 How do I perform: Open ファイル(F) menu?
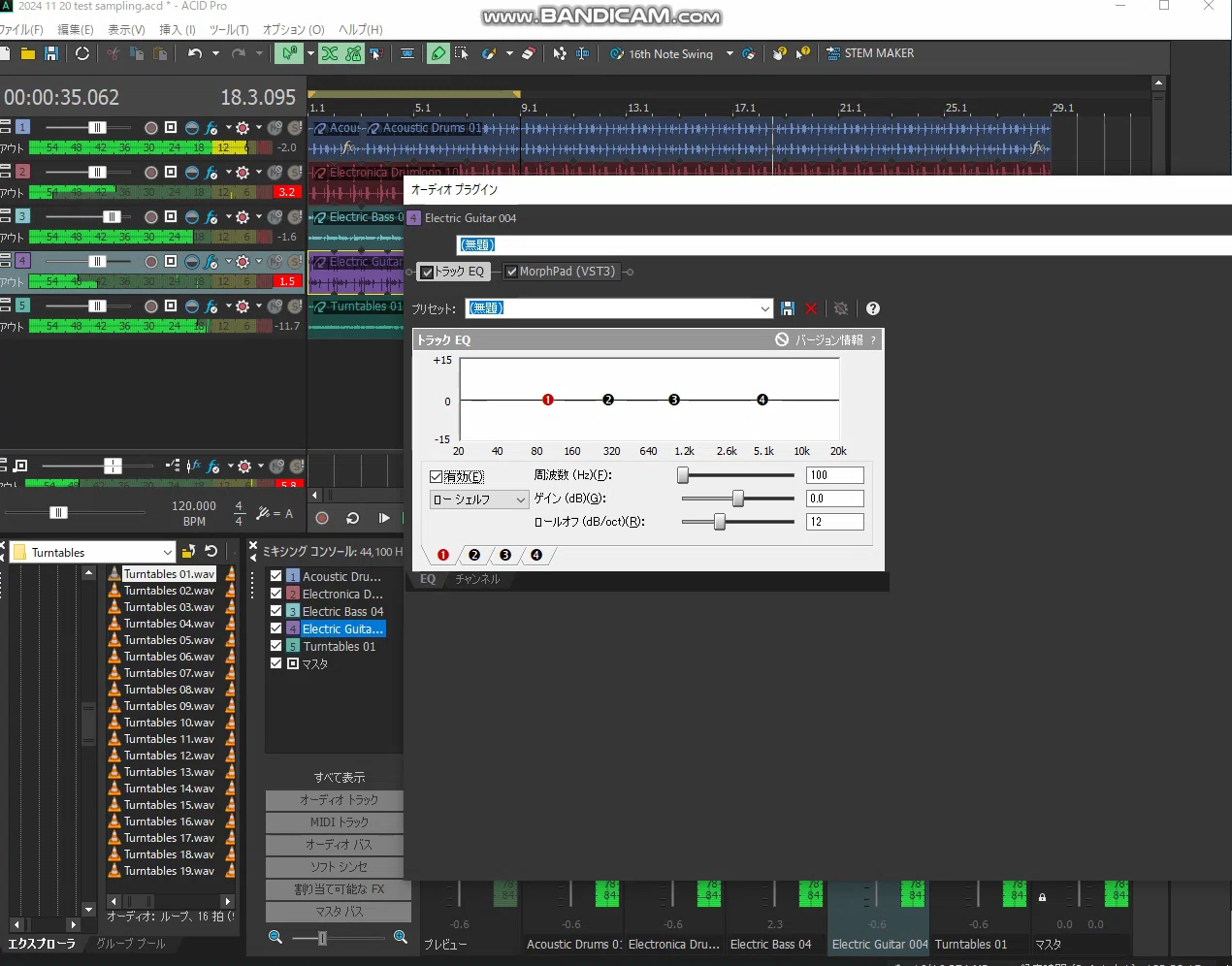click(21, 29)
